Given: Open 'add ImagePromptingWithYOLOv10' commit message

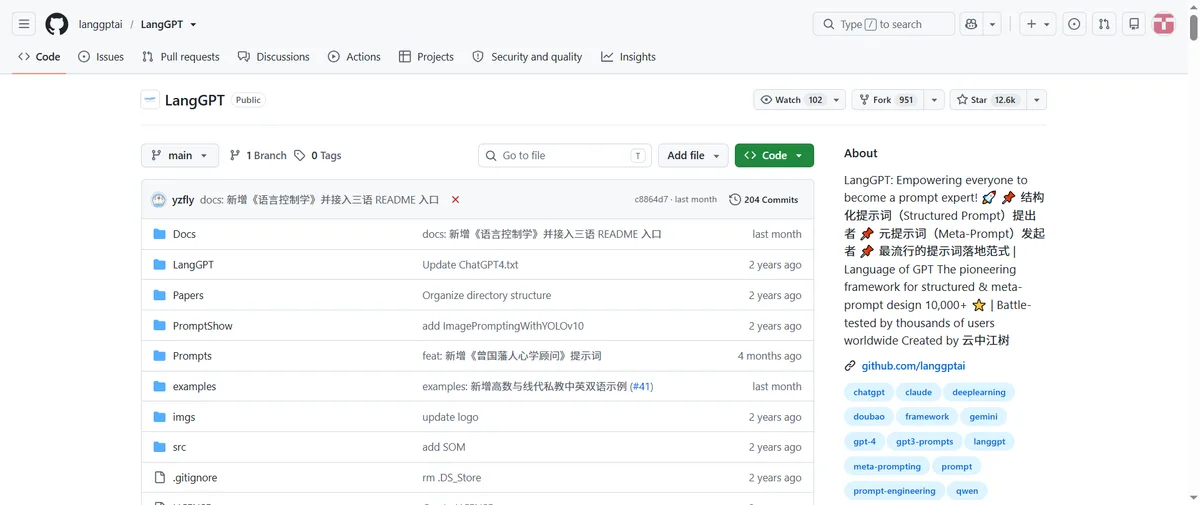Looking at the screenshot, I should point(503,326).
